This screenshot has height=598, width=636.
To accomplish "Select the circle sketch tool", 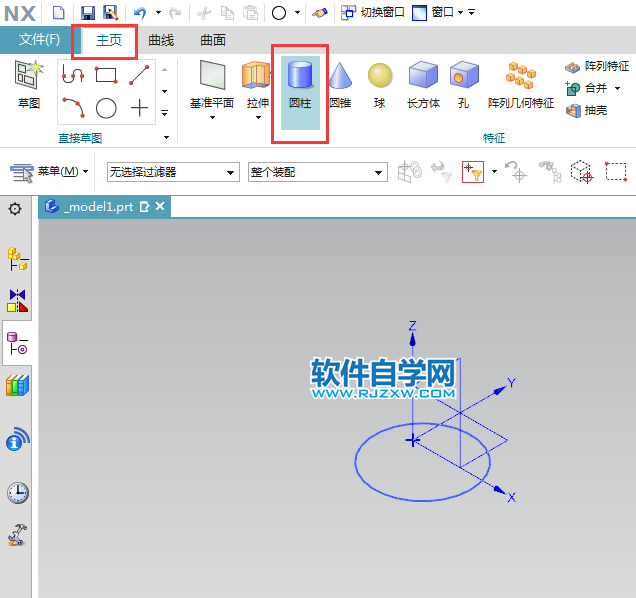I will tap(106, 108).
